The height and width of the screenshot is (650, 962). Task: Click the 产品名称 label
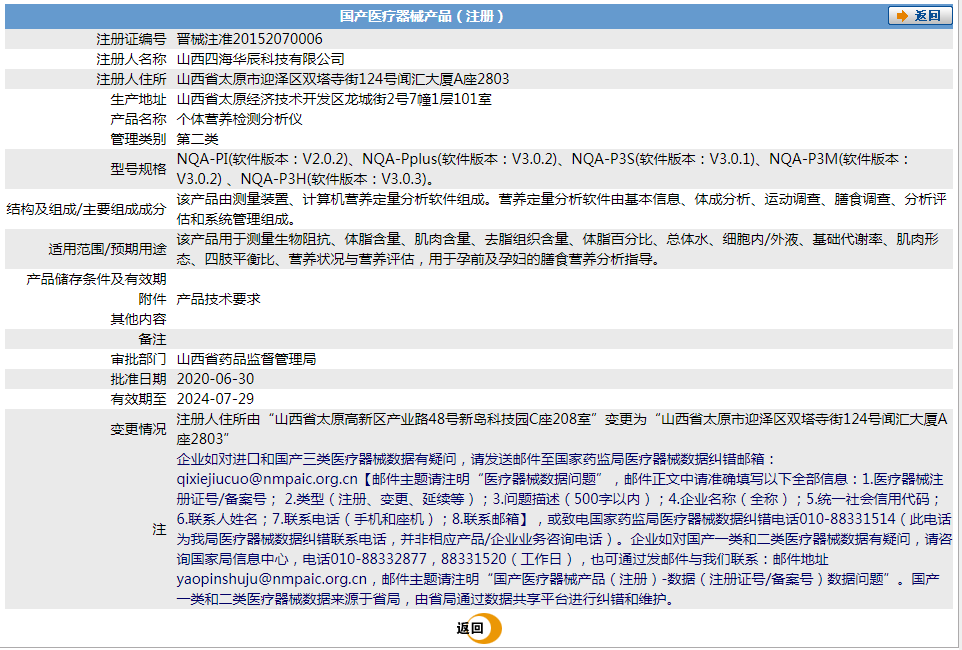(138, 119)
